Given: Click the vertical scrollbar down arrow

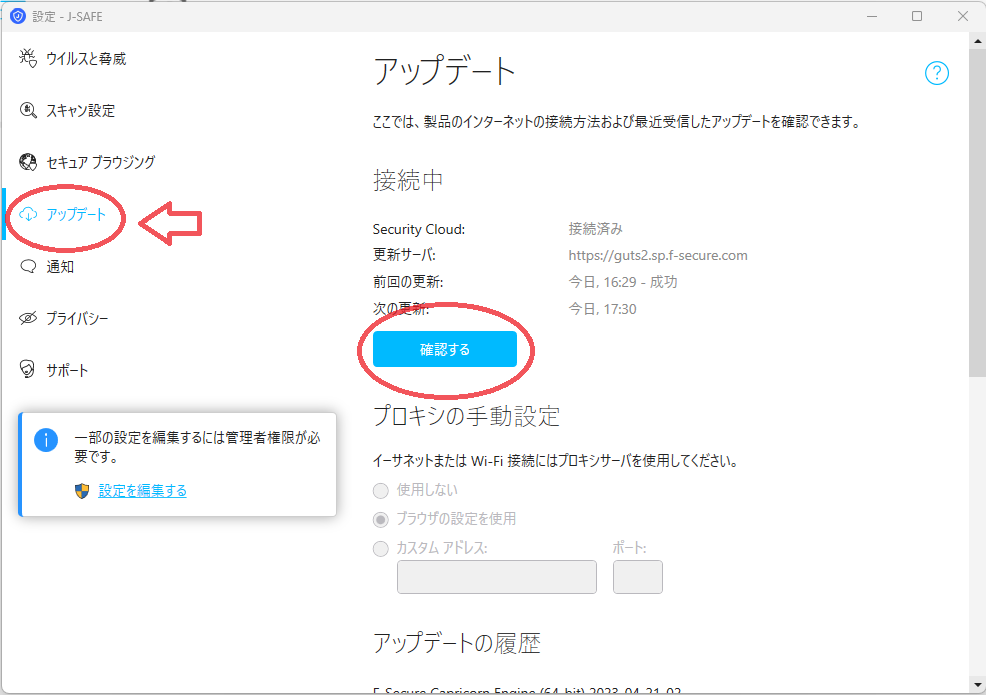Looking at the screenshot, I should tap(977, 685).
